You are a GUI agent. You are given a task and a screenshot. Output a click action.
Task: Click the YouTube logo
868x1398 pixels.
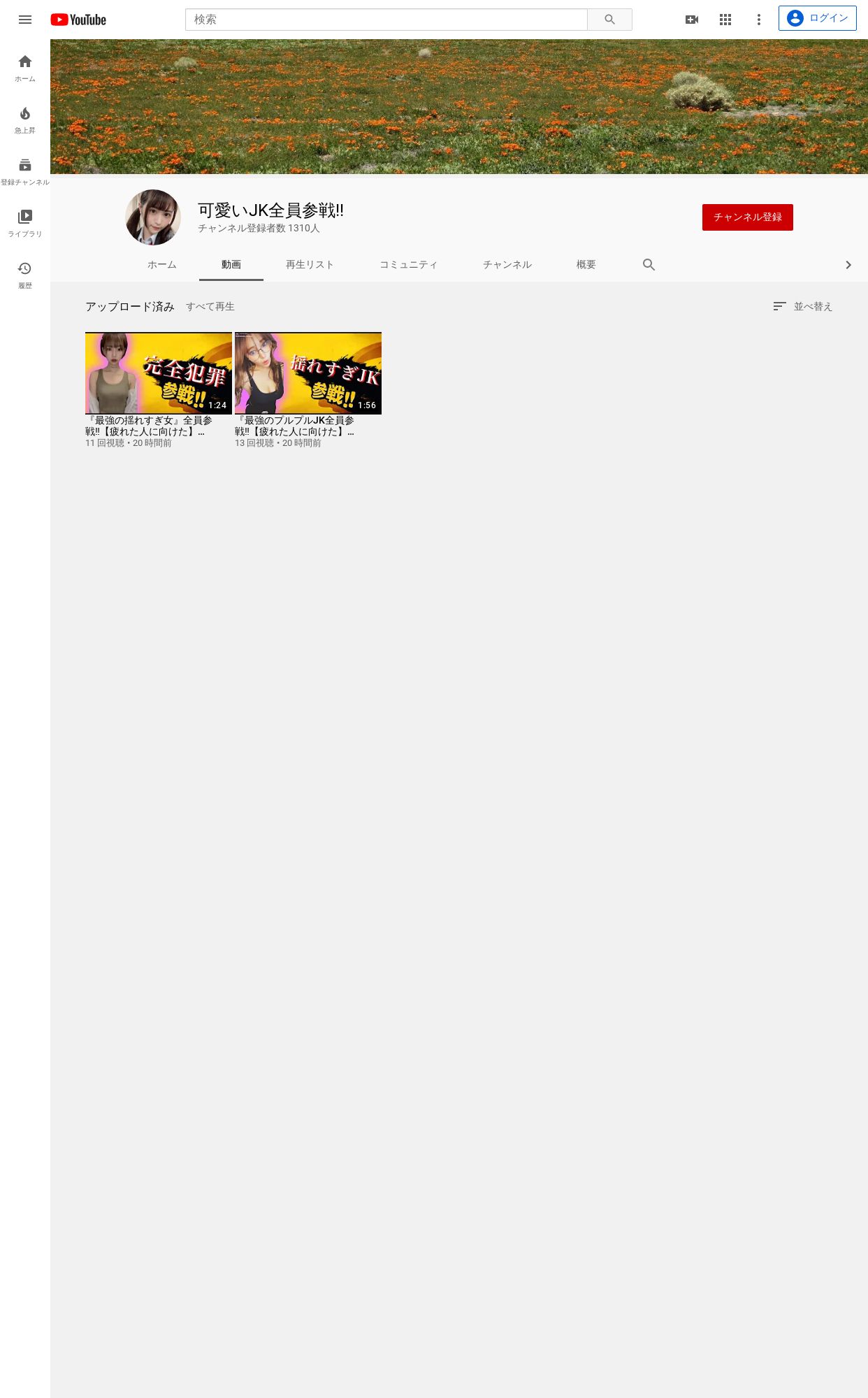[78, 20]
